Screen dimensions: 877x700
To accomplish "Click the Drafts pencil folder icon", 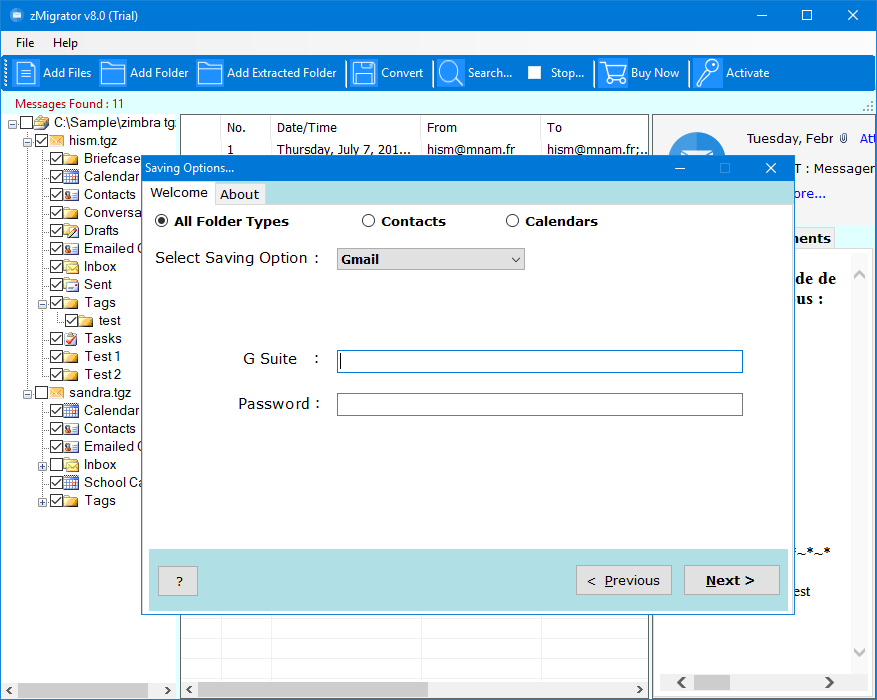I will [71, 230].
